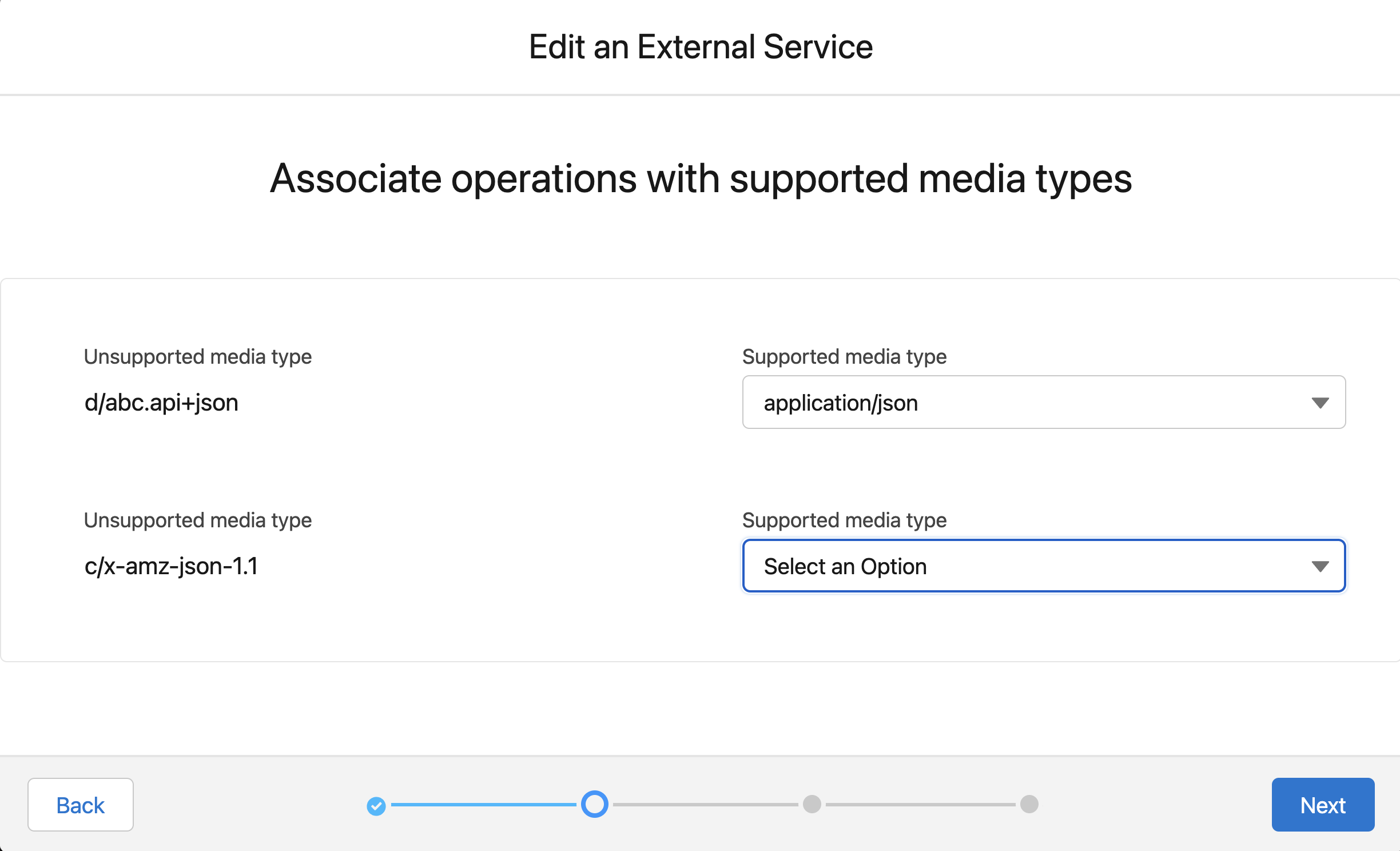
Task: Click the arrow icon on Select an Option dropdown
Action: (x=1320, y=567)
